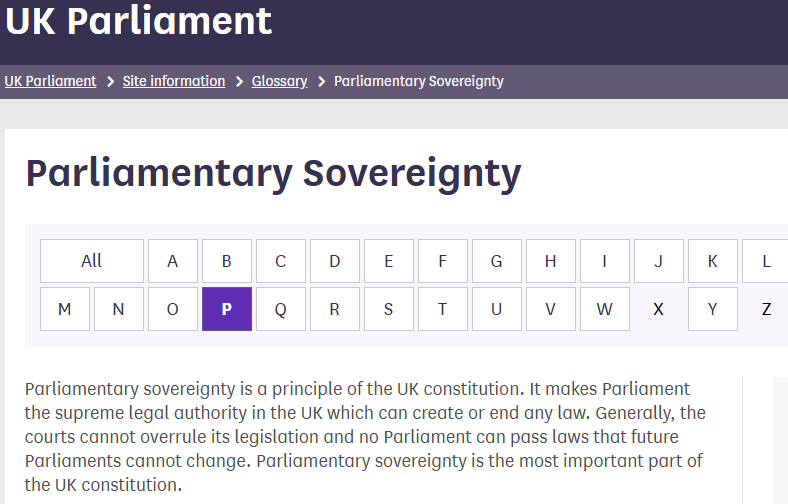Go to Site information breadcrumb
Image resolution: width=788 pixels, height=504 pixels.
(174, 81)
